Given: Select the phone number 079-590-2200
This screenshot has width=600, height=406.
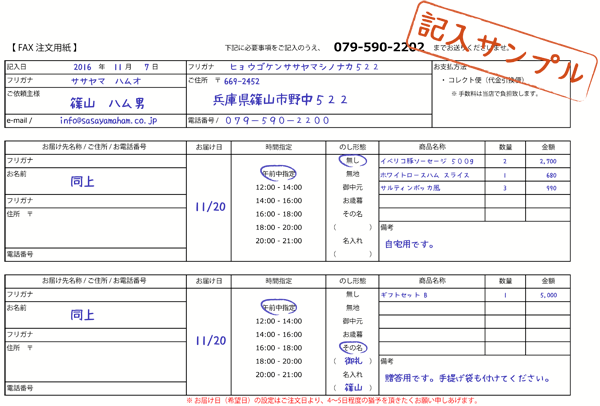Looking at the screenshot, I should (277, 121).
